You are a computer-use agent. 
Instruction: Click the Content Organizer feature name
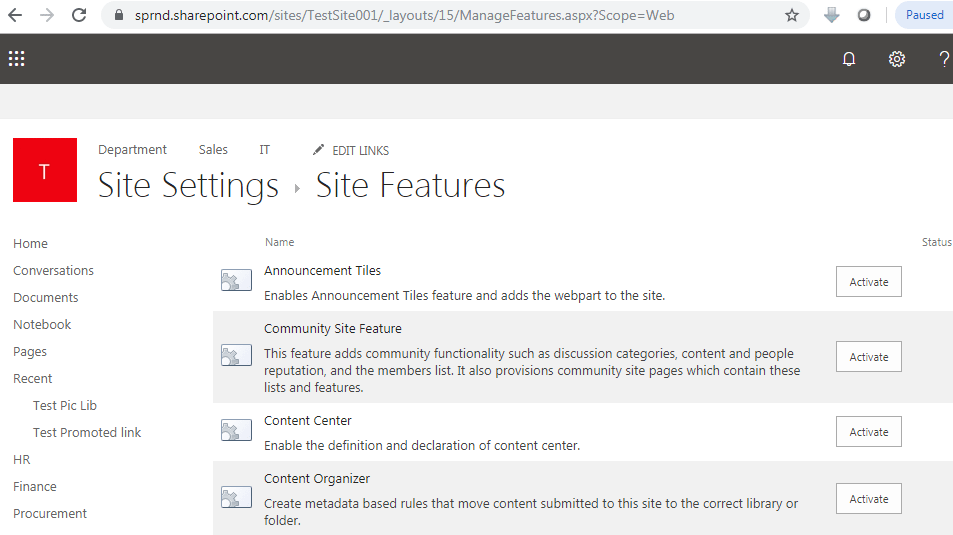(317, 479)
